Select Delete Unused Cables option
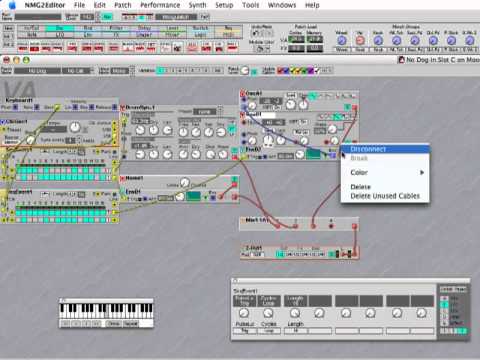 click(x=385, y=196)
